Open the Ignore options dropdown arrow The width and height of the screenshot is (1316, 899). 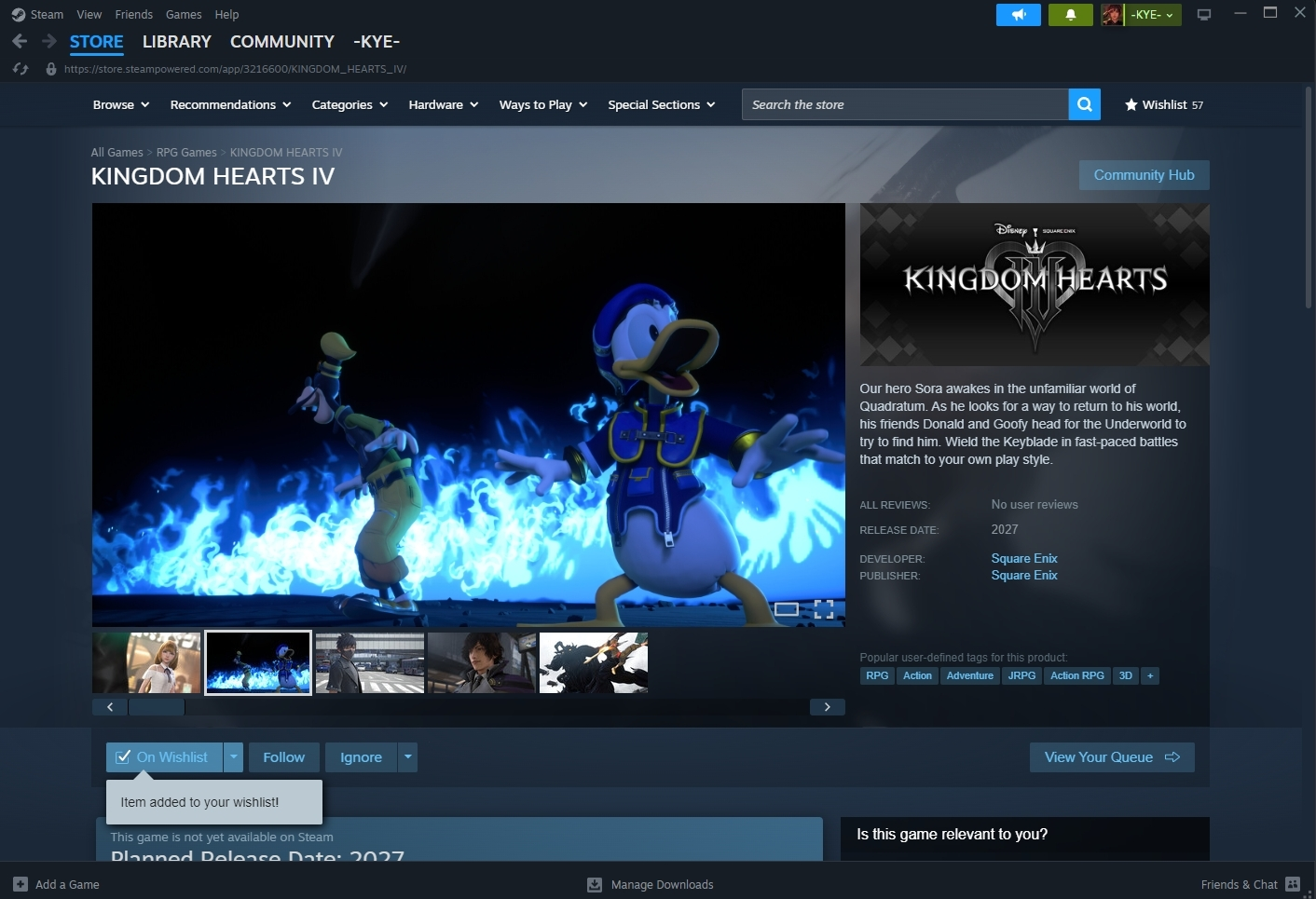point(407,757)
